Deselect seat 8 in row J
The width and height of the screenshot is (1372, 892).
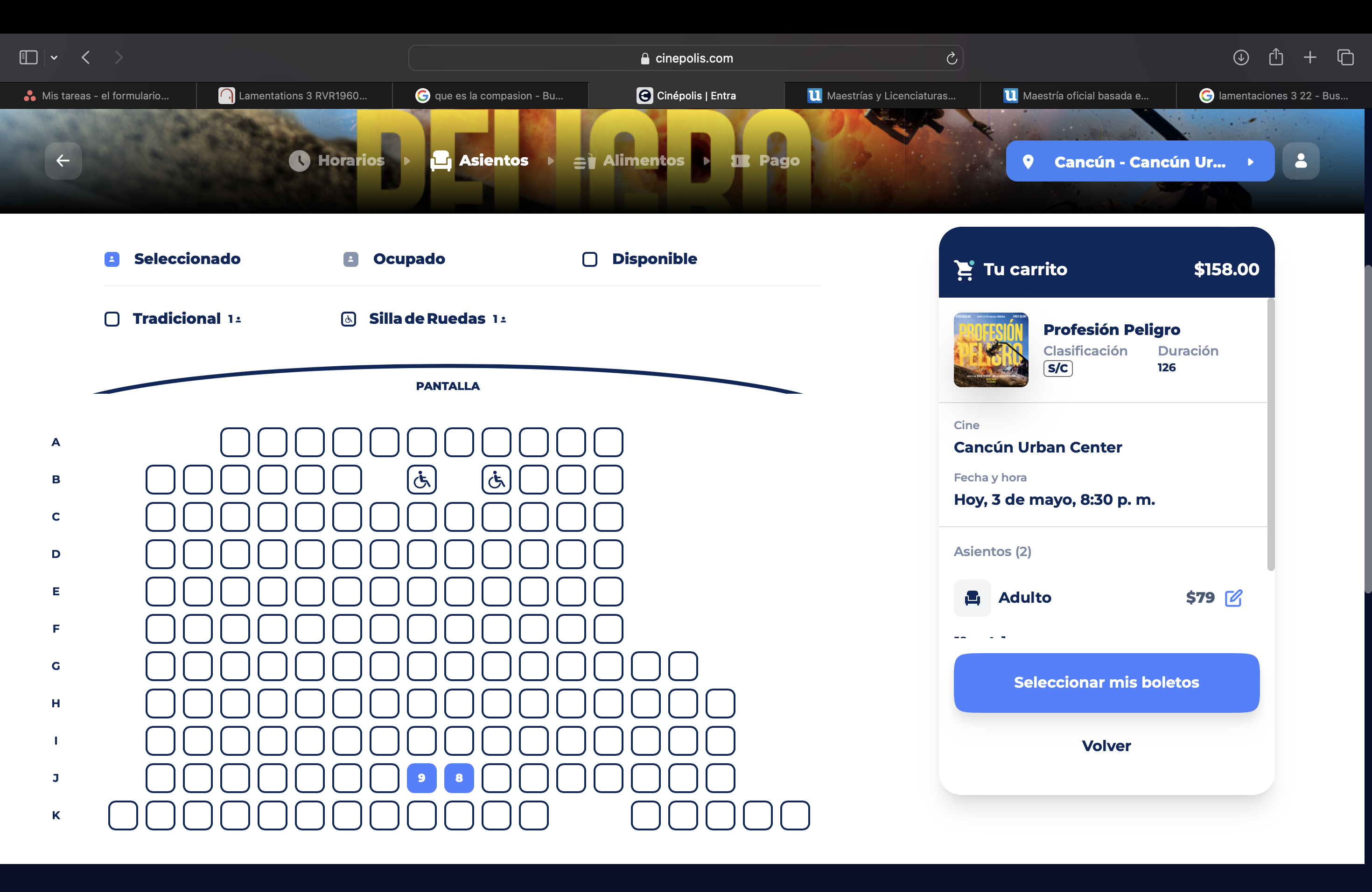[x=459, y=778]
